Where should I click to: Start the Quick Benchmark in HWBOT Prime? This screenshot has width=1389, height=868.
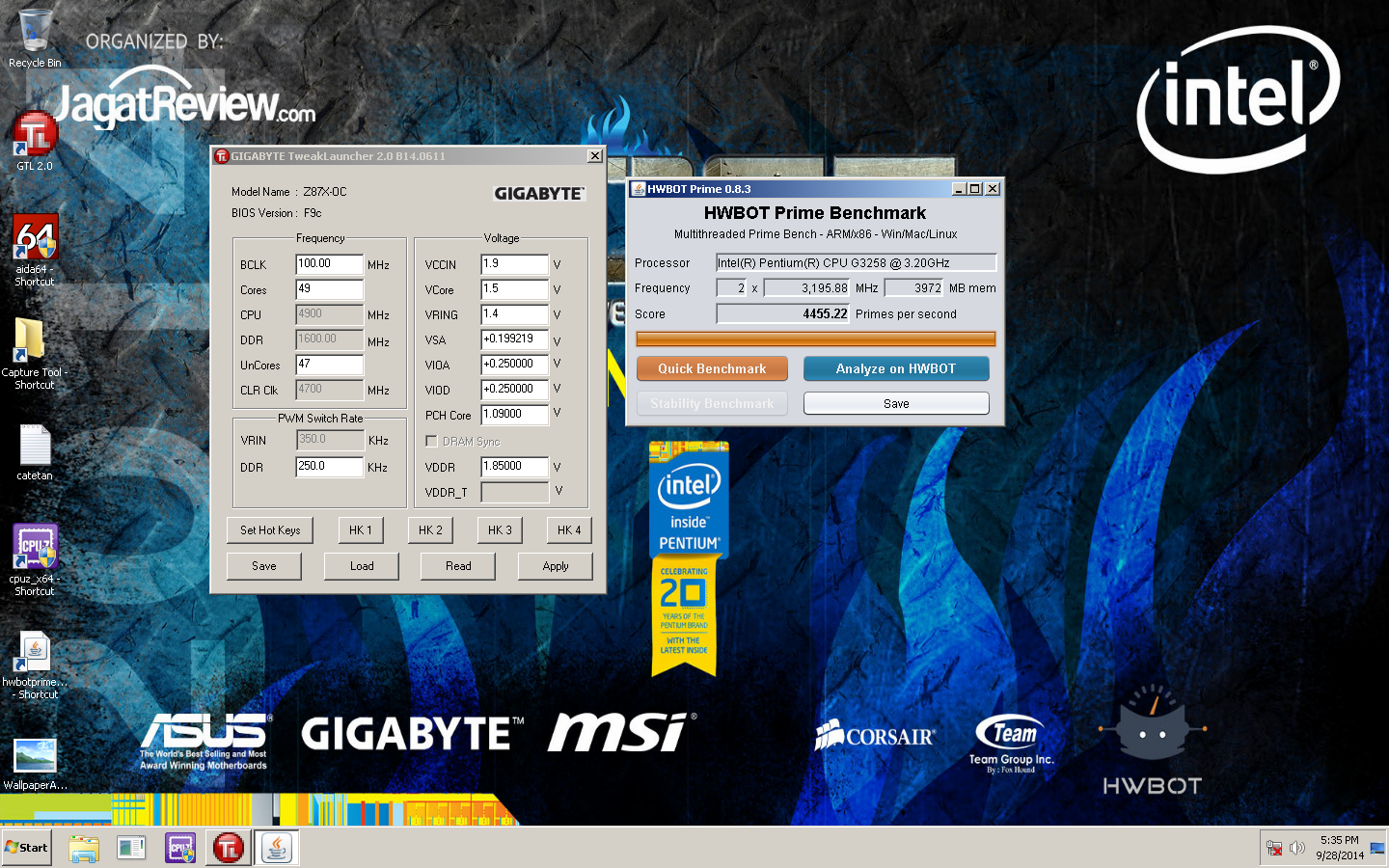[x=712, y=368]
